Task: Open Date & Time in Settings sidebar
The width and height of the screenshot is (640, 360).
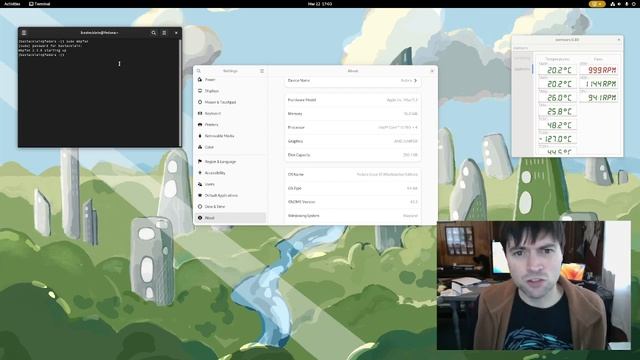Action: [x=230, y=207]
